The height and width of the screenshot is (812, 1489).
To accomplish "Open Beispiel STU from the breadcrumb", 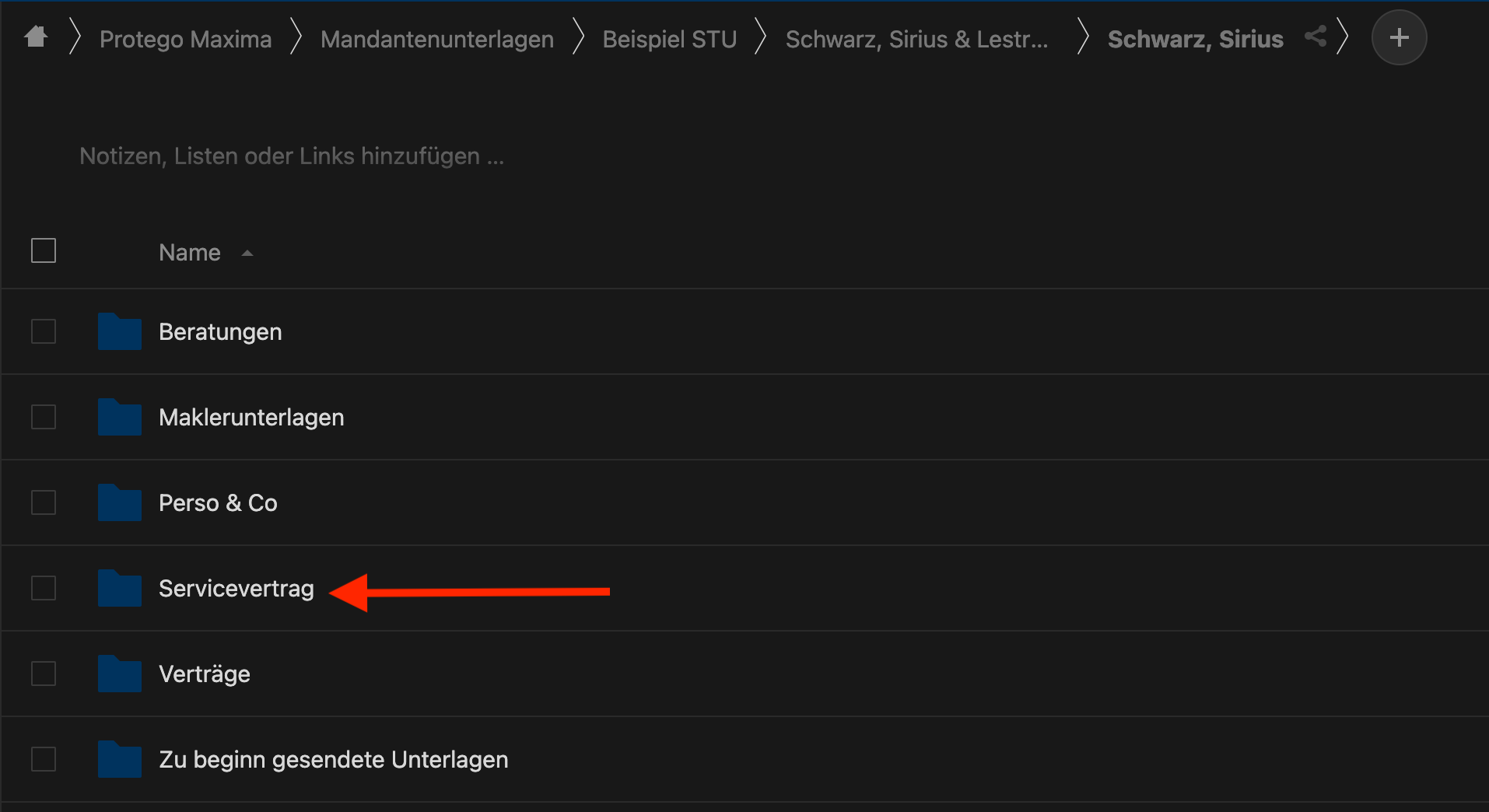I will pyautogui.click(x=669, y=38).
